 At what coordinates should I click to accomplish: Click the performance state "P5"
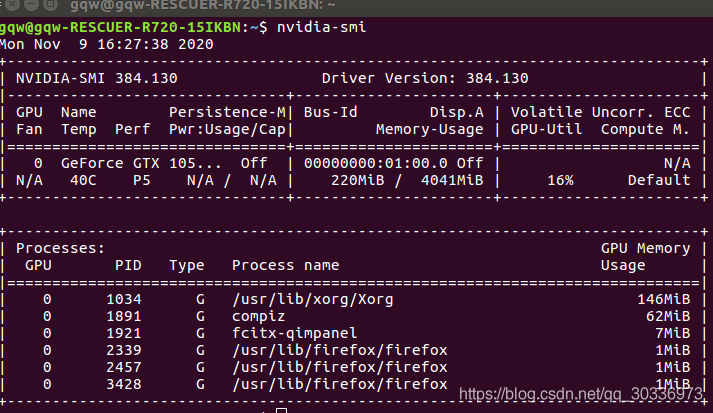click(x=141, y=181)
